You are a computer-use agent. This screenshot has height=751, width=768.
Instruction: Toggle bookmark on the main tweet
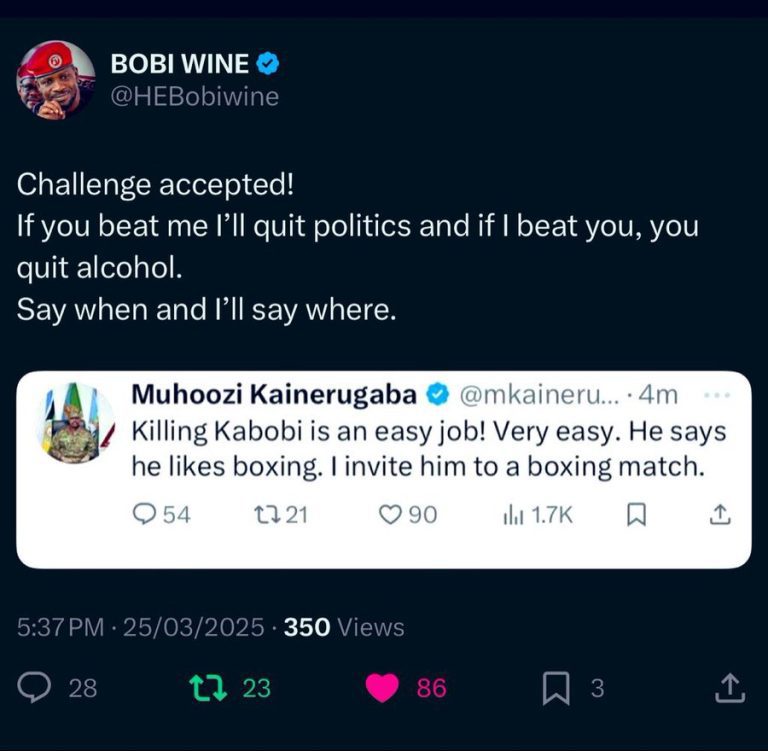coord(556,688)
